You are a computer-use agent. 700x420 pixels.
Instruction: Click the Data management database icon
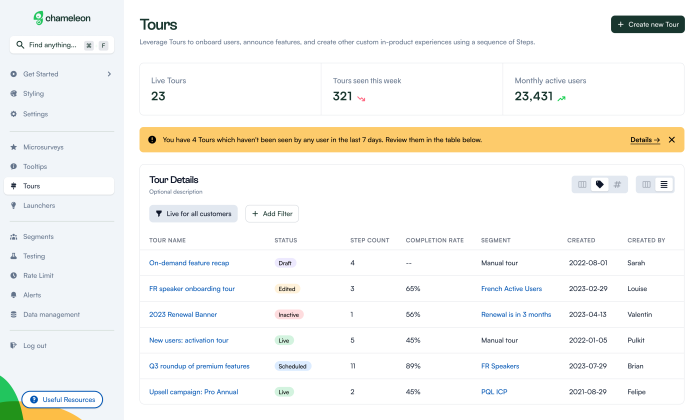13,315
